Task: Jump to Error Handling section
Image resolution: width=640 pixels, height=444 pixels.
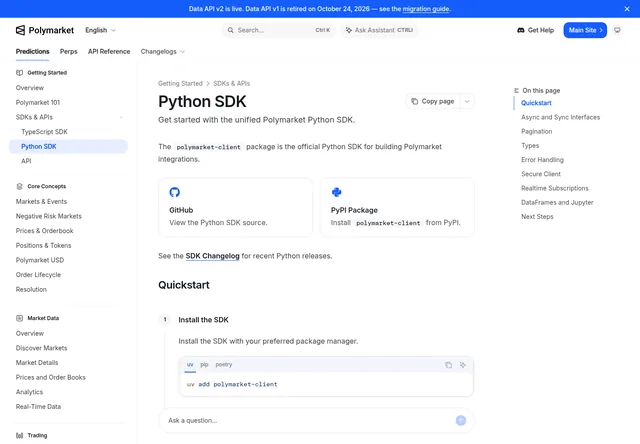Action: point(542,160)
